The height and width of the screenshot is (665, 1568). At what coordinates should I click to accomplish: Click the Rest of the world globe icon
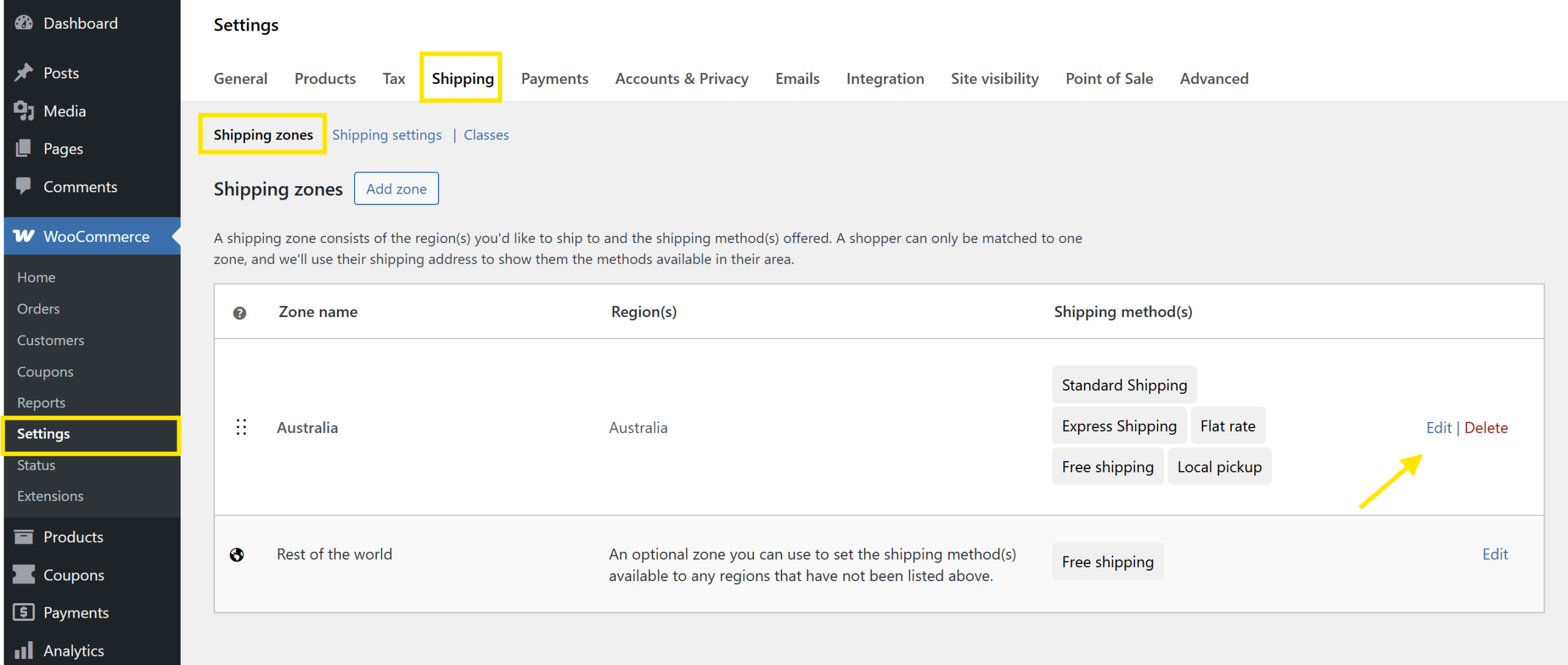tap(237, 555)
